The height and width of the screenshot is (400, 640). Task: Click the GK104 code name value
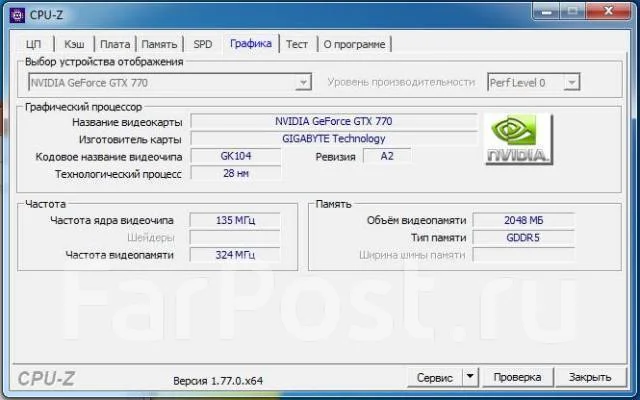pos(236,156)
